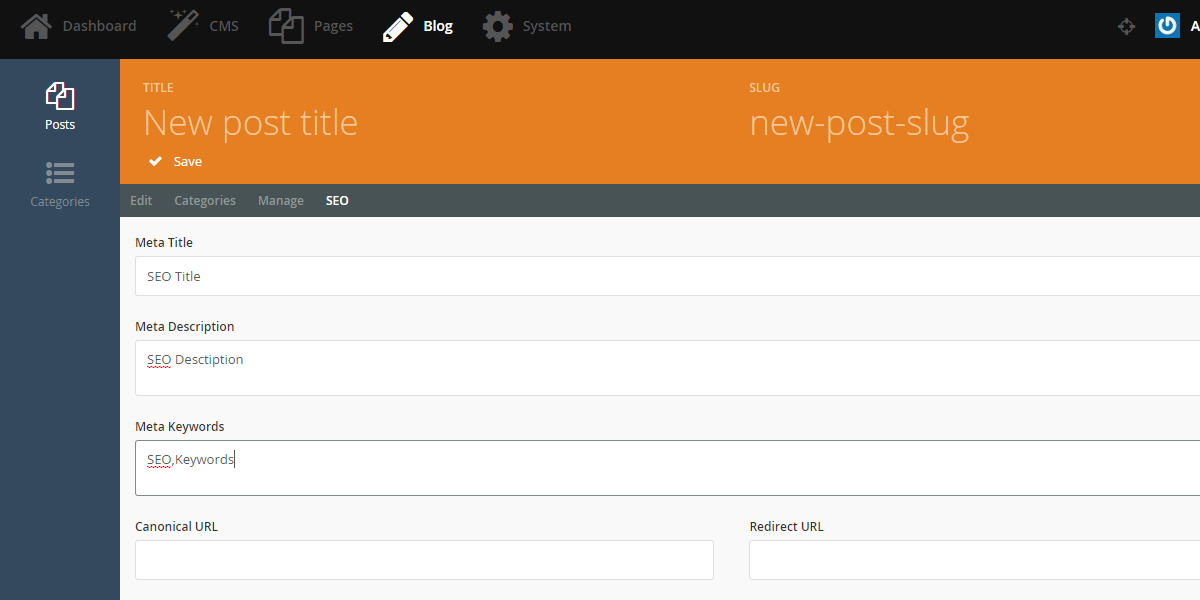
Task: Click the Pages menu label
Action: pyautogui.click(x=333, y=26)
